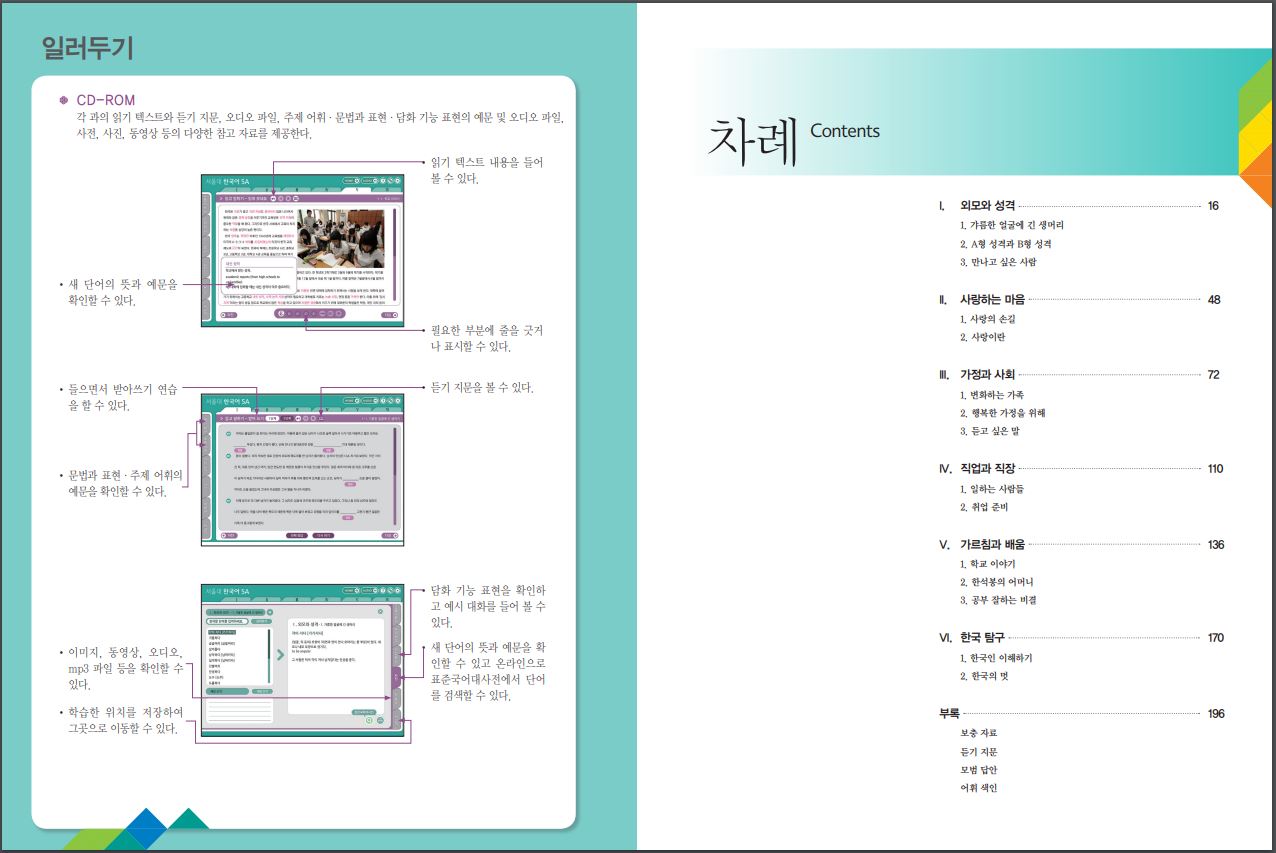1276x853 pixels.
Task: Select chapter III. 가정과 사회
Action: [987, 375]
